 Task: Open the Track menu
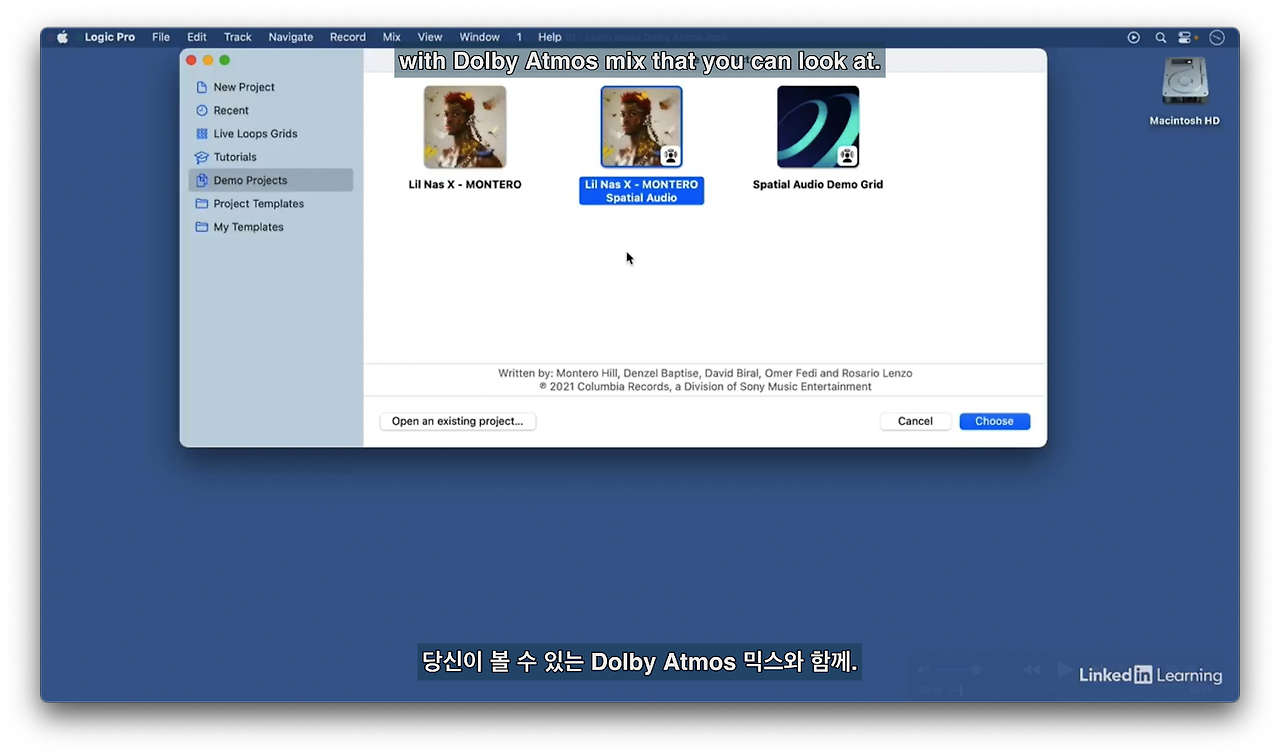tap(238, 37)
